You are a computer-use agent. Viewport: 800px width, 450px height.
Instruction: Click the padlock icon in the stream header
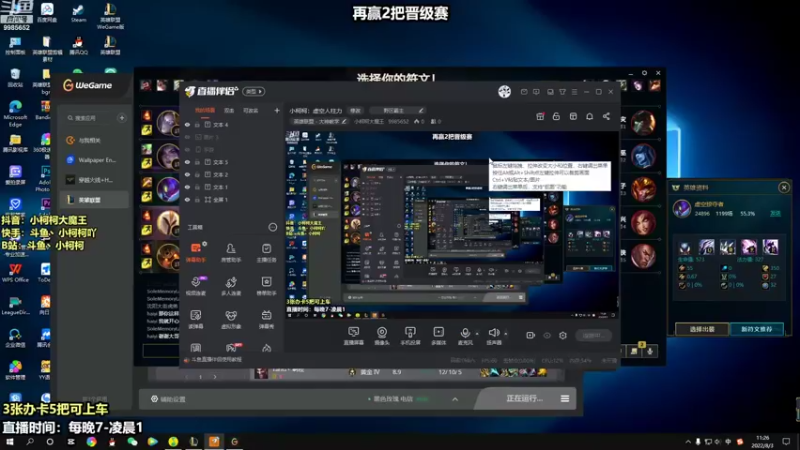pyautogui.click(x=556, y=116)
